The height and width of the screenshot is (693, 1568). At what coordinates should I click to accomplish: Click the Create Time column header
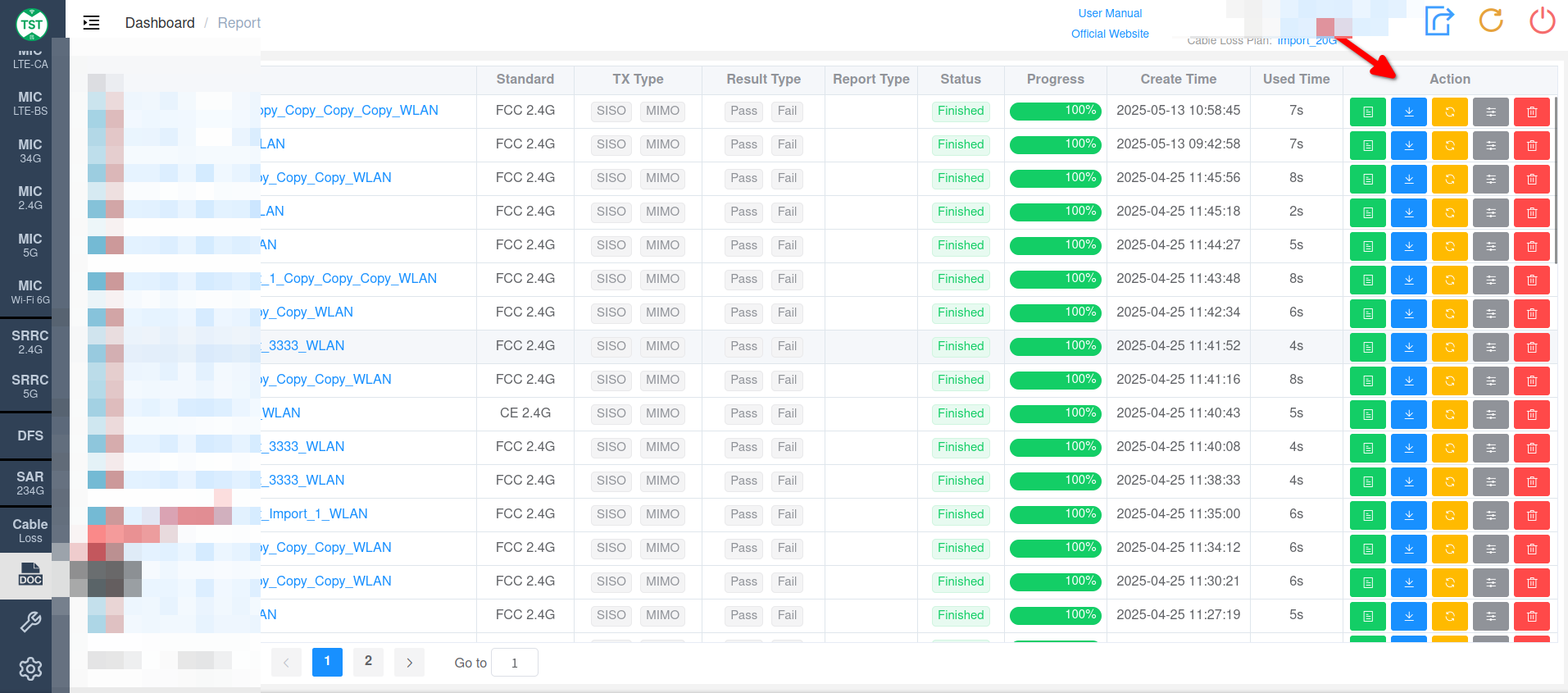[x=1179, y=79]
